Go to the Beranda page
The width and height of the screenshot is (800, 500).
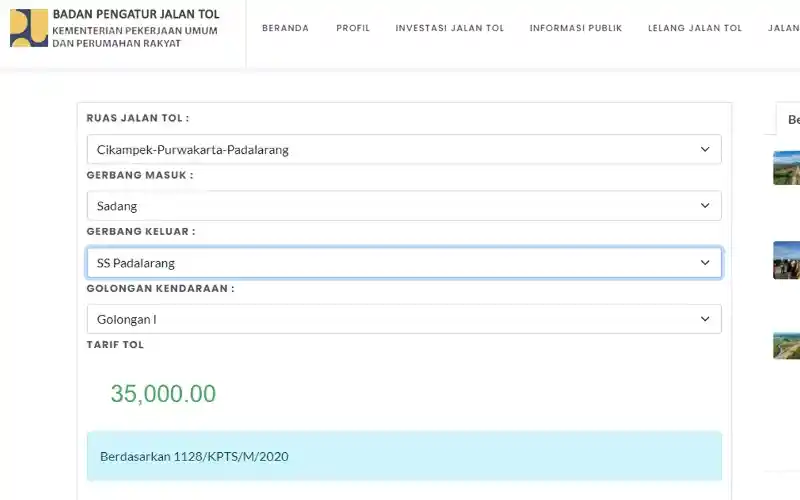pyautogui.click(x=285, y=28)
